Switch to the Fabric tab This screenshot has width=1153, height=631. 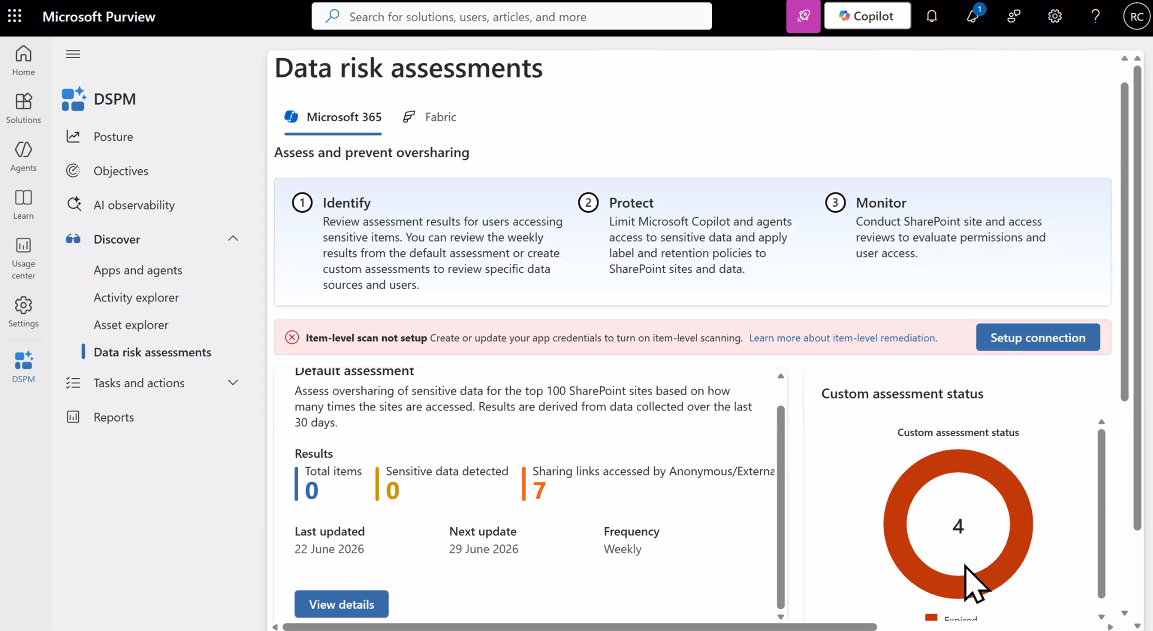(429, 117)
